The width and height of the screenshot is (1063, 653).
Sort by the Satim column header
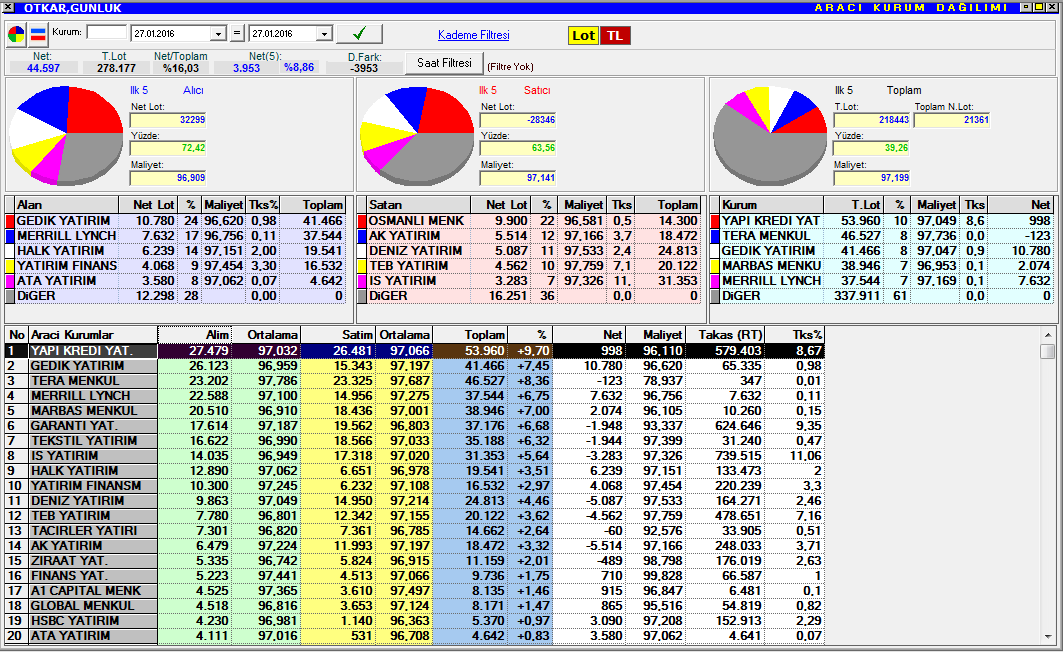(x=338, y=335)
